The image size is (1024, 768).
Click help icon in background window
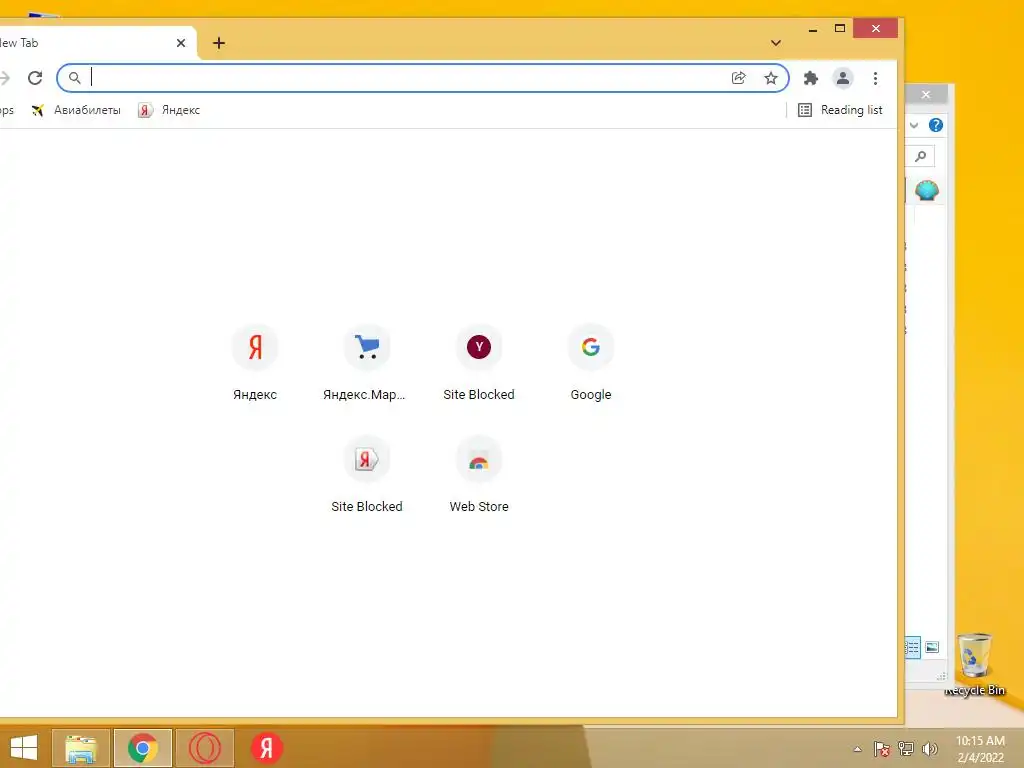pyautogui.click(x=936, y=125)
